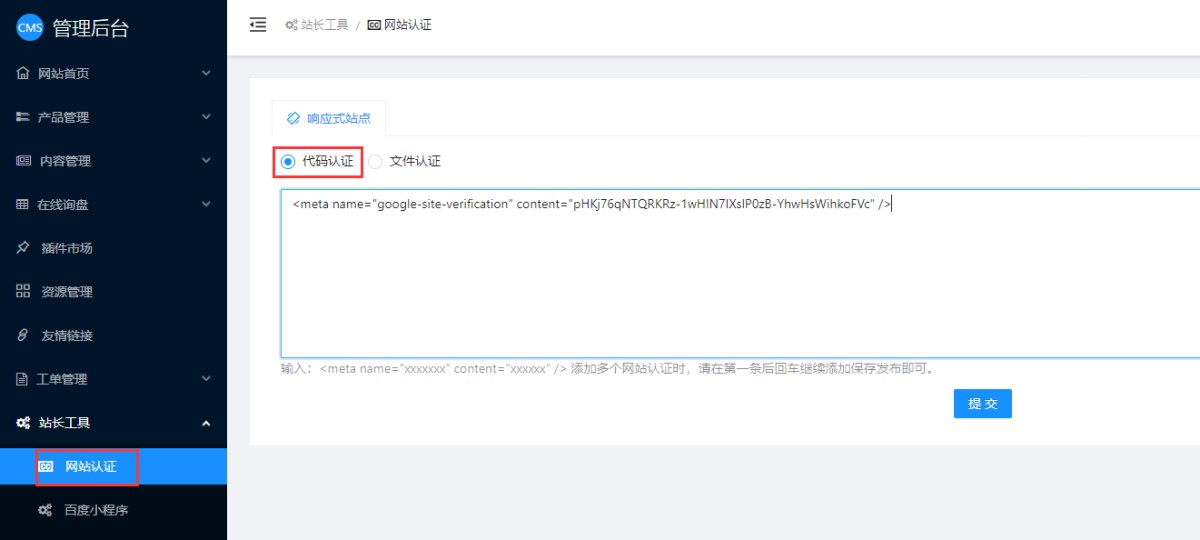The width and height of the screenshot is (1200, 540).
Task: Click the 管理后台 title text
Action: pos(91,28)
